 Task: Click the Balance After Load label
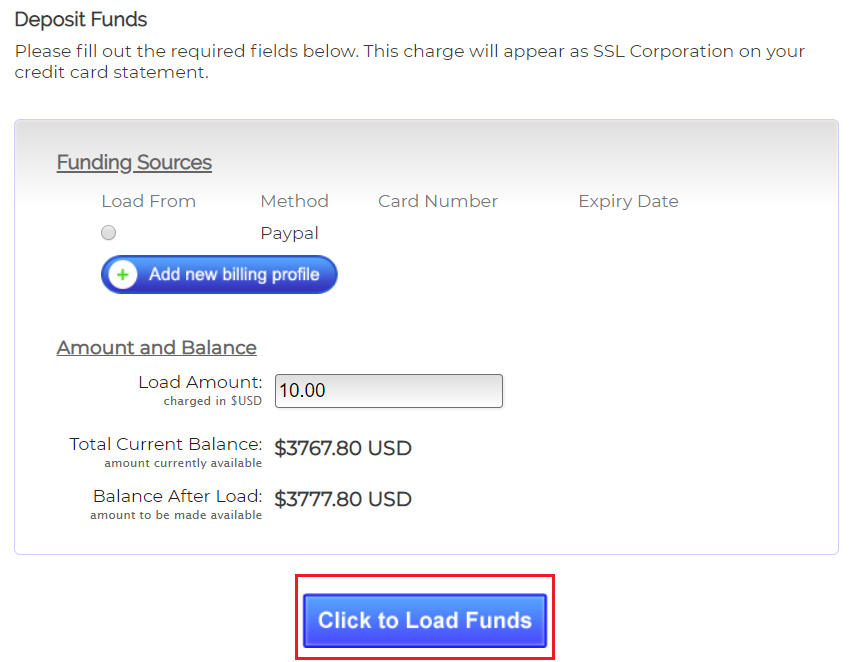(x=177, y=496)
